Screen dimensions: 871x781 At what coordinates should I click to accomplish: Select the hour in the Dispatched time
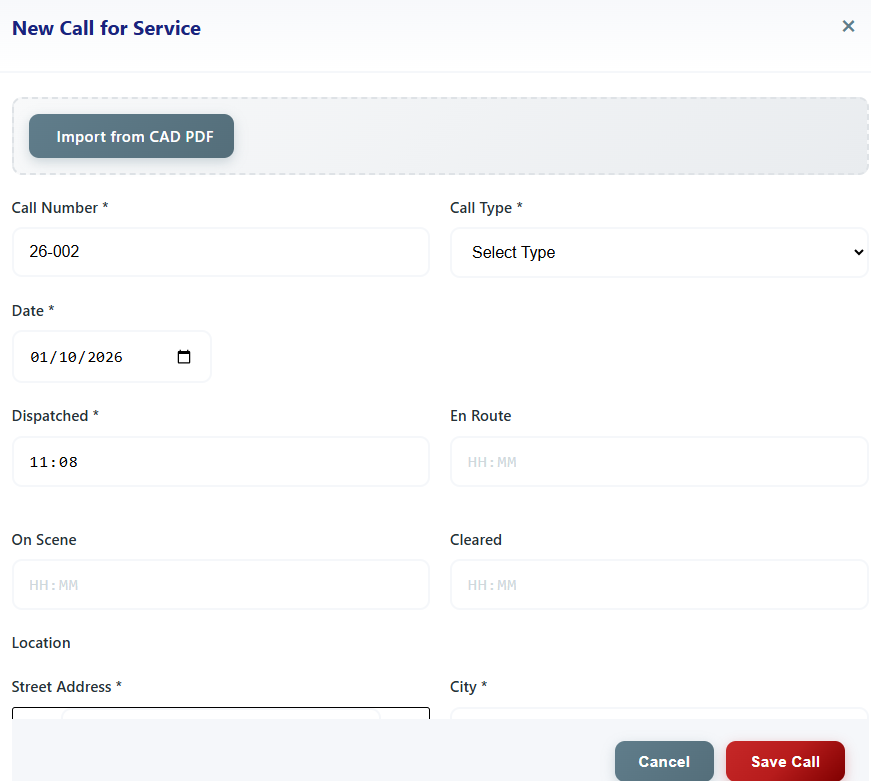point(39,462)
